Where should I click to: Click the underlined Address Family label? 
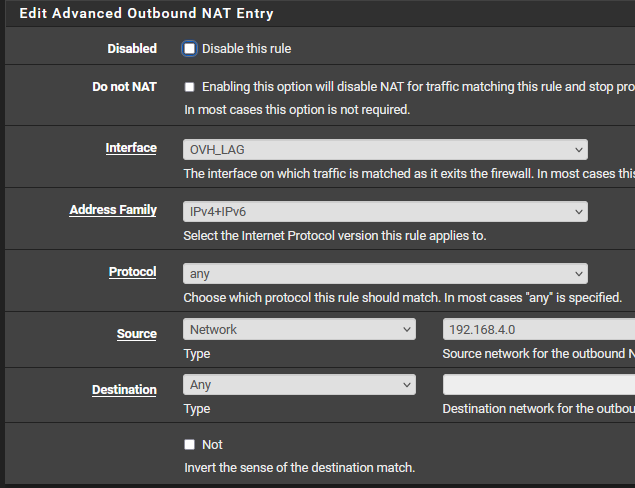113,210
